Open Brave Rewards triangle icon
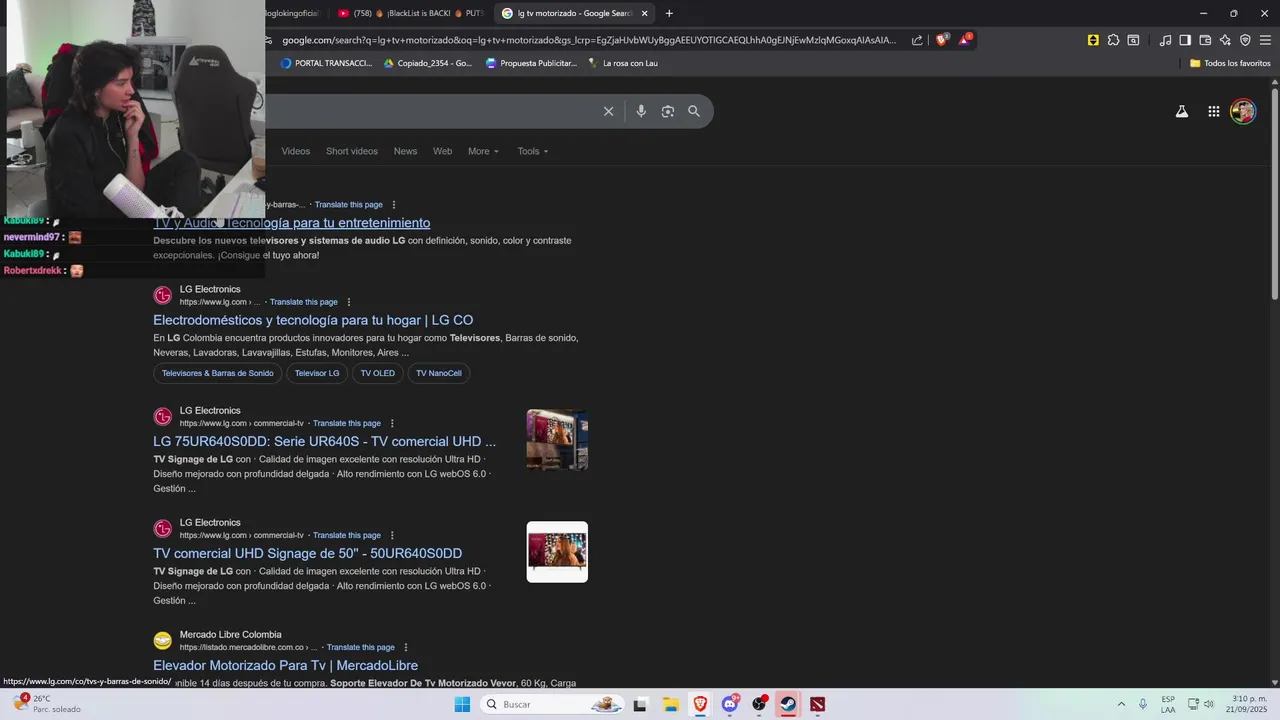1280x720 pixels. tap(965, 40)
